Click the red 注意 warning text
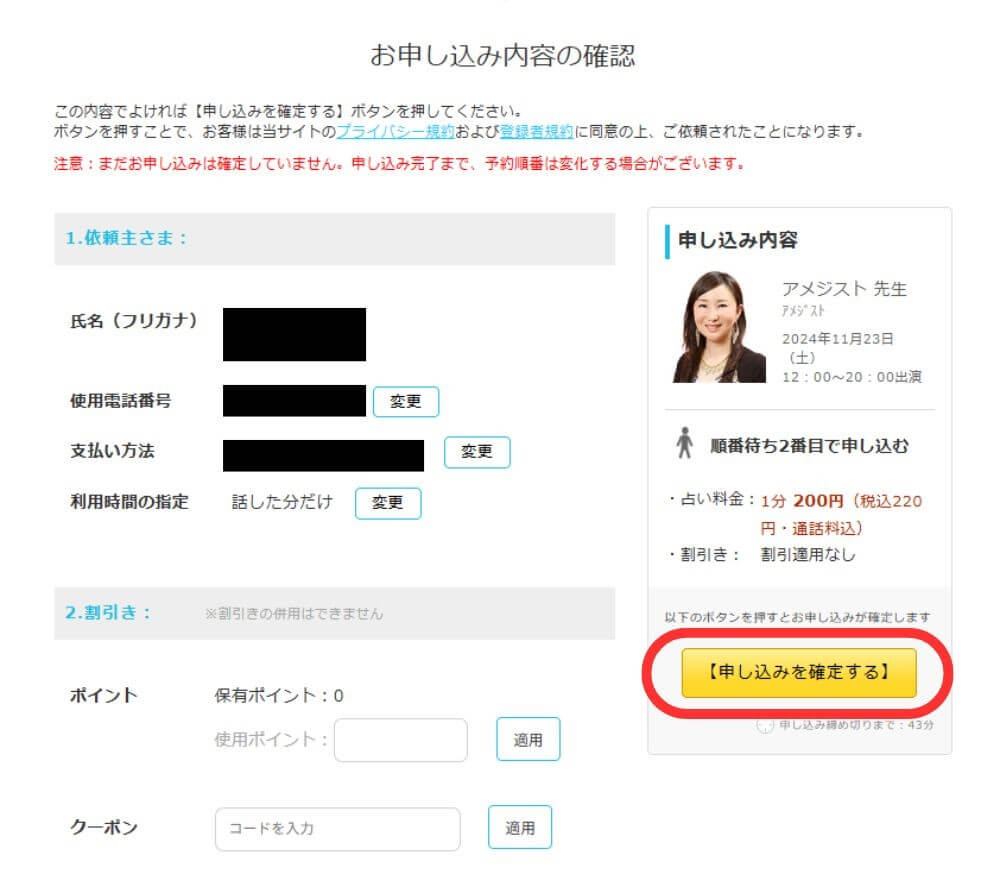1000x882 pixels. click(400, 164)
